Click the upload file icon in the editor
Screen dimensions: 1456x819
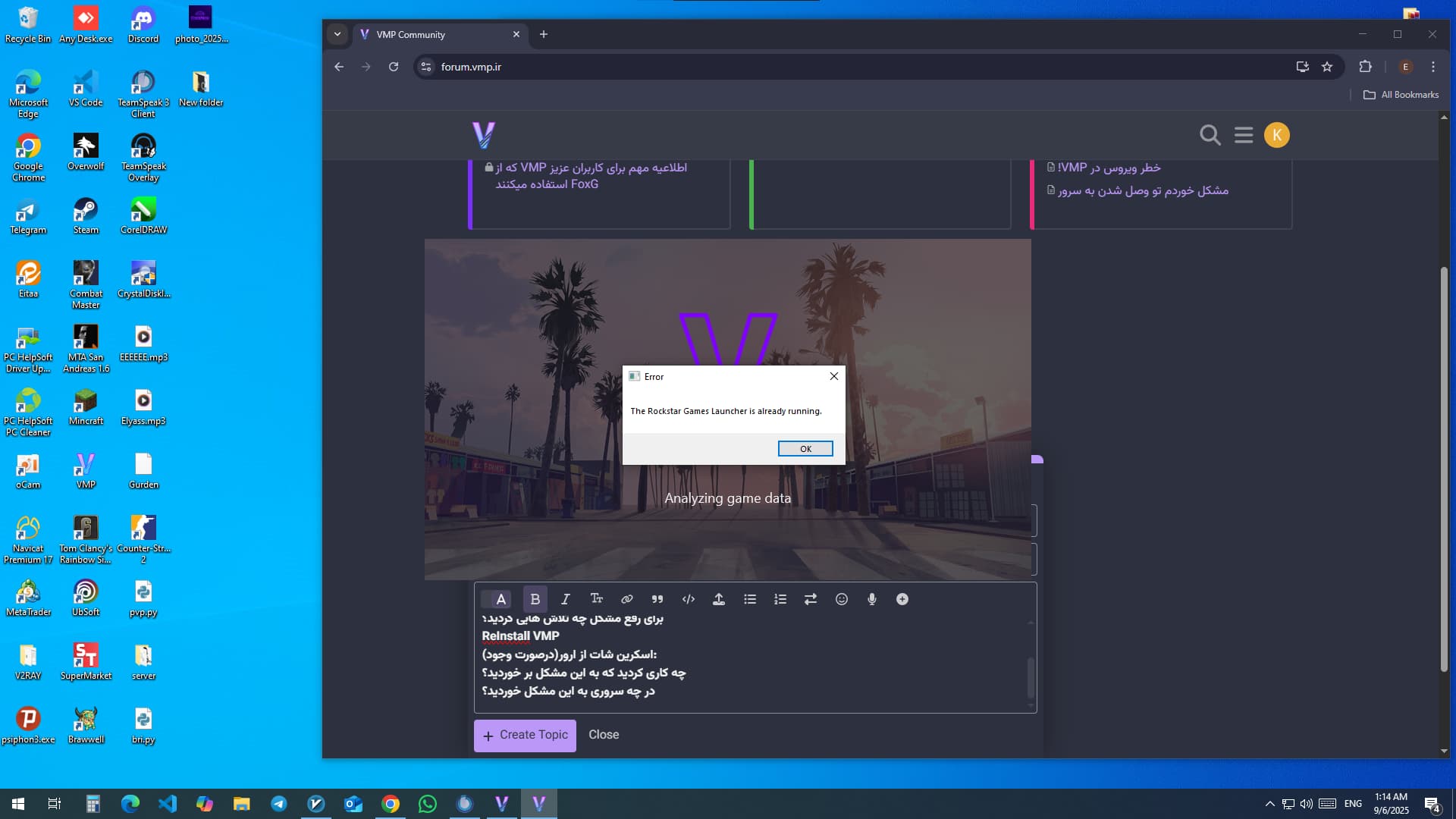718,599
